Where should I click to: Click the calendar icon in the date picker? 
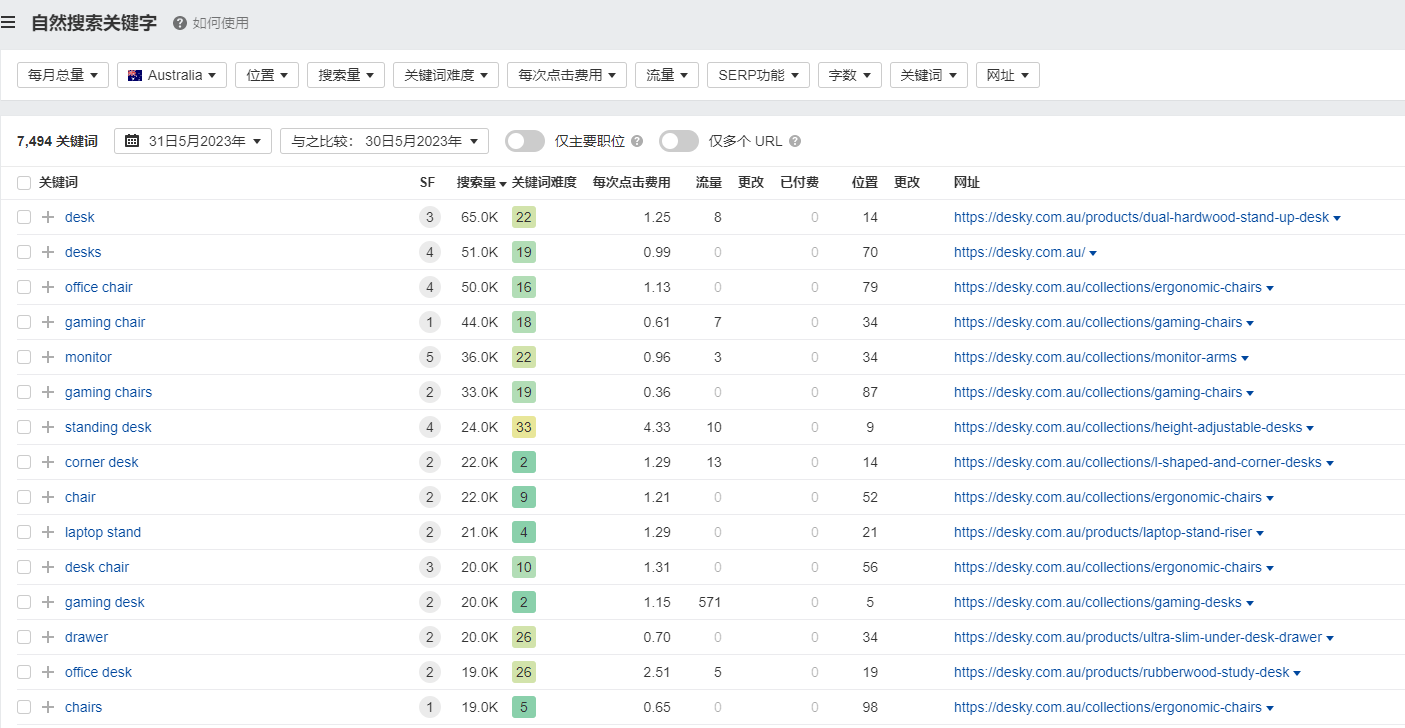pos(132,141)
